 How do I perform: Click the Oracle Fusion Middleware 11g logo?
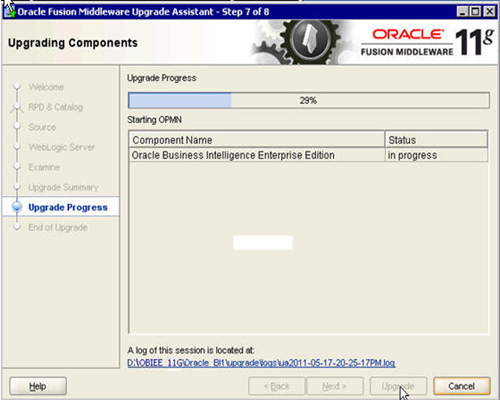pos(427,42)
